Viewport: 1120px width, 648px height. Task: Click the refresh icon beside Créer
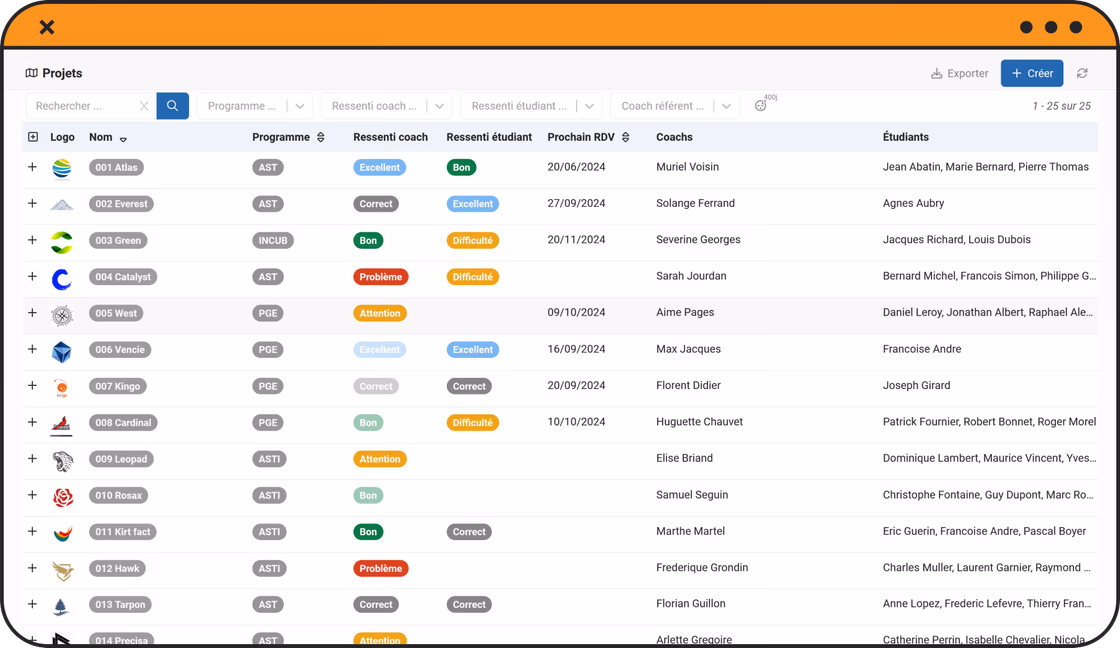(1082, 73)
